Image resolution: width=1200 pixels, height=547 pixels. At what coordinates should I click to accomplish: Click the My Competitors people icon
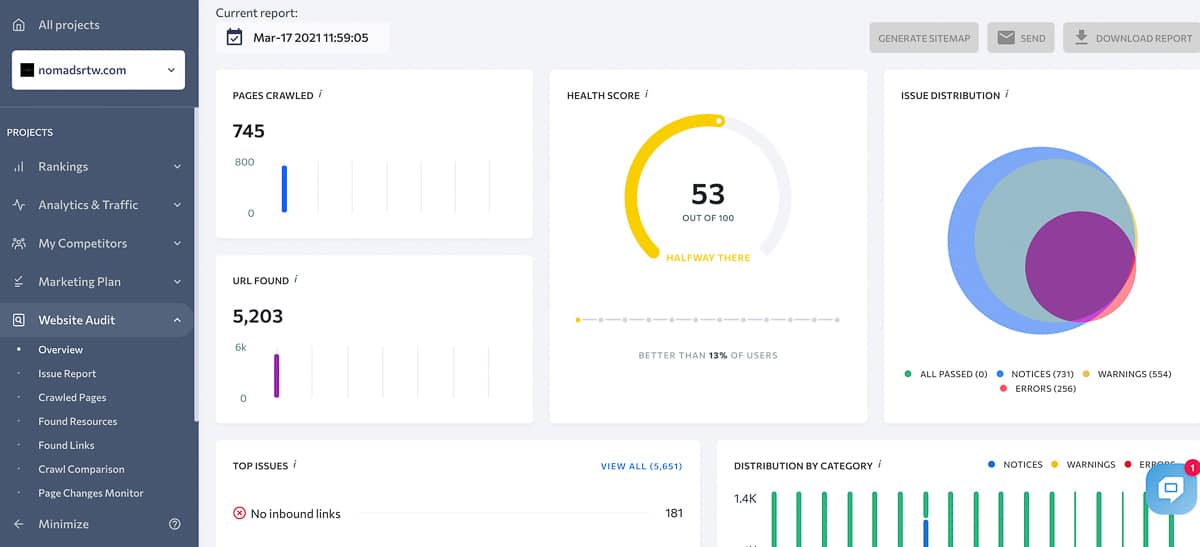[x=18, y=243]
